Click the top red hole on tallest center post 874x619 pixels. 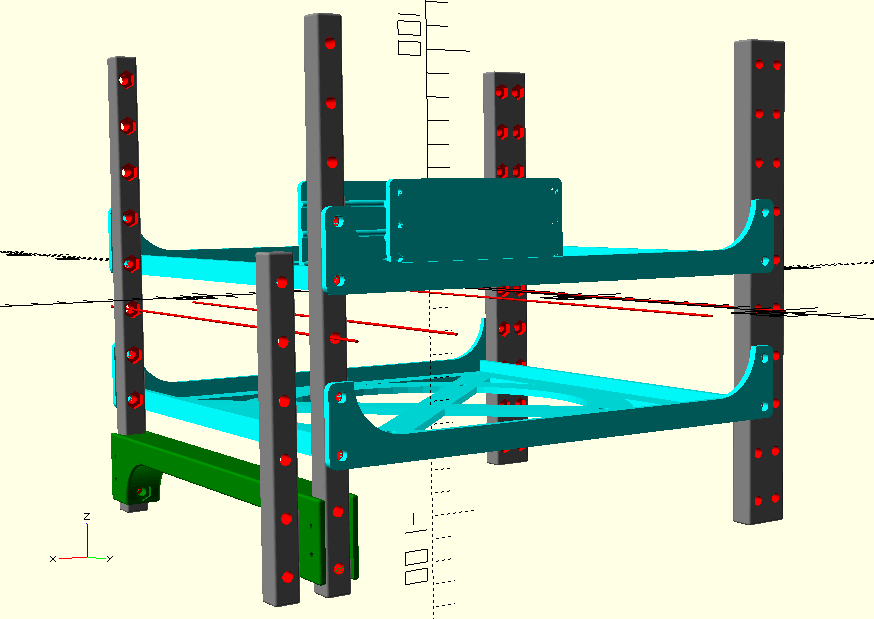click(x=329, y=45)
